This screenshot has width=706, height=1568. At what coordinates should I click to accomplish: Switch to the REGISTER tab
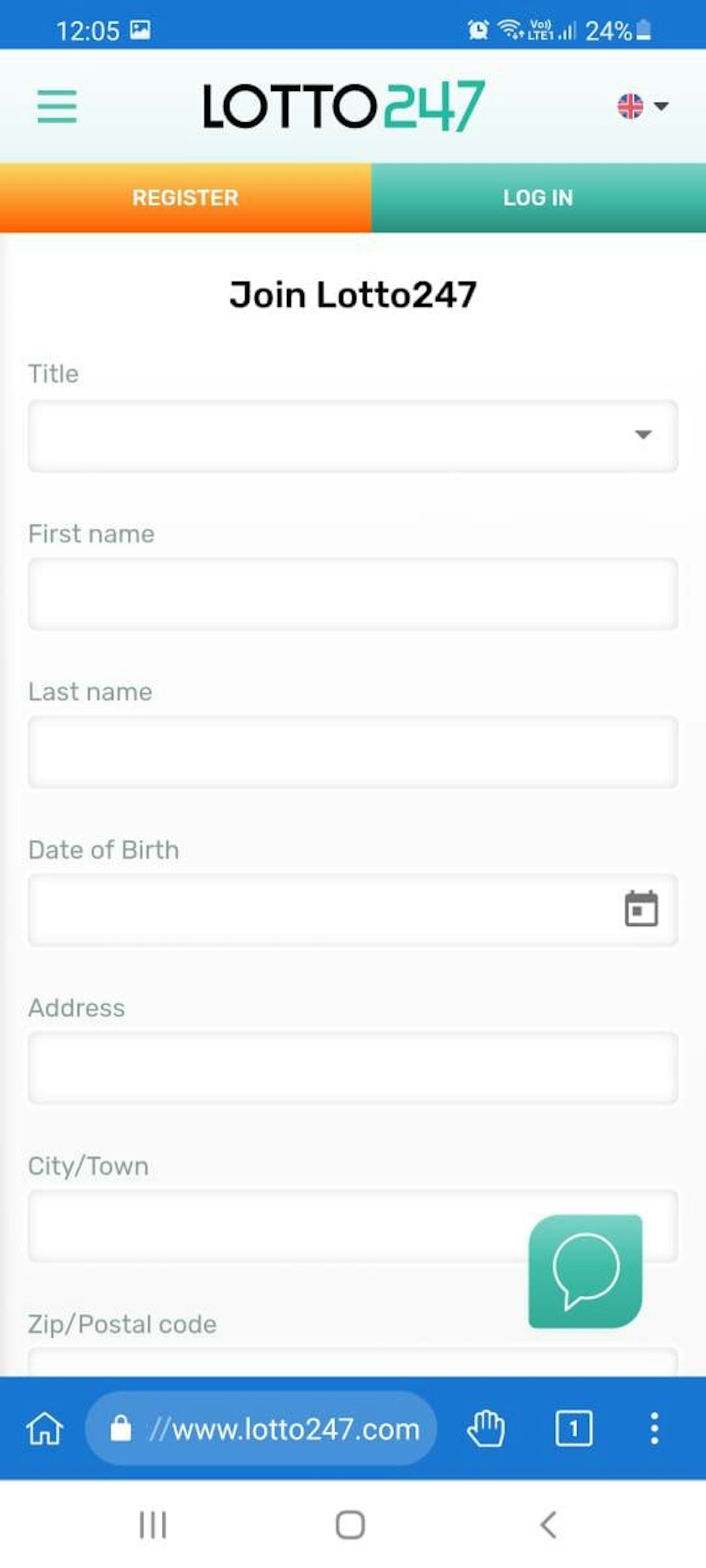click(x=185, y=198)
